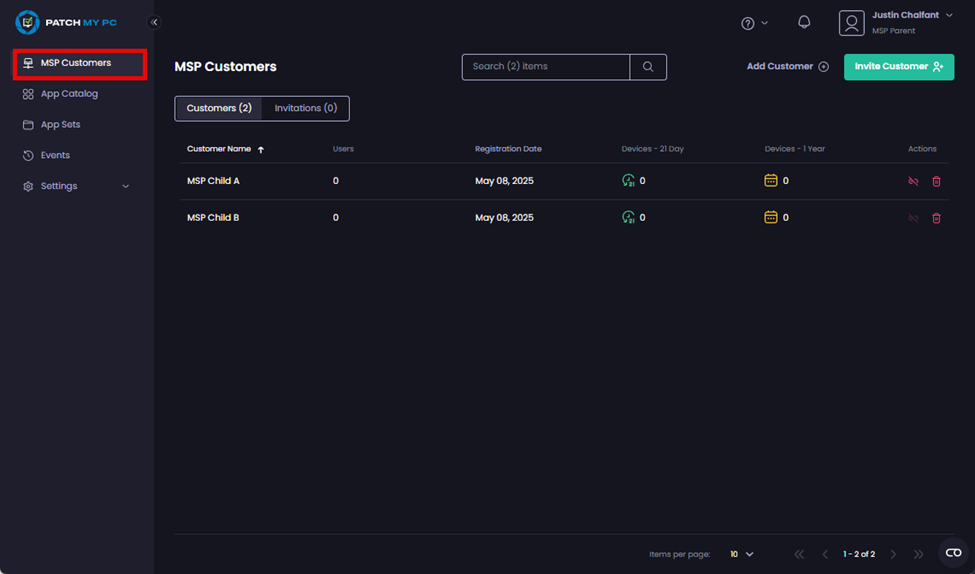The image size is (975, 574).
Task: Click the Patch My PC logo
Action: [x=67, y=22]
